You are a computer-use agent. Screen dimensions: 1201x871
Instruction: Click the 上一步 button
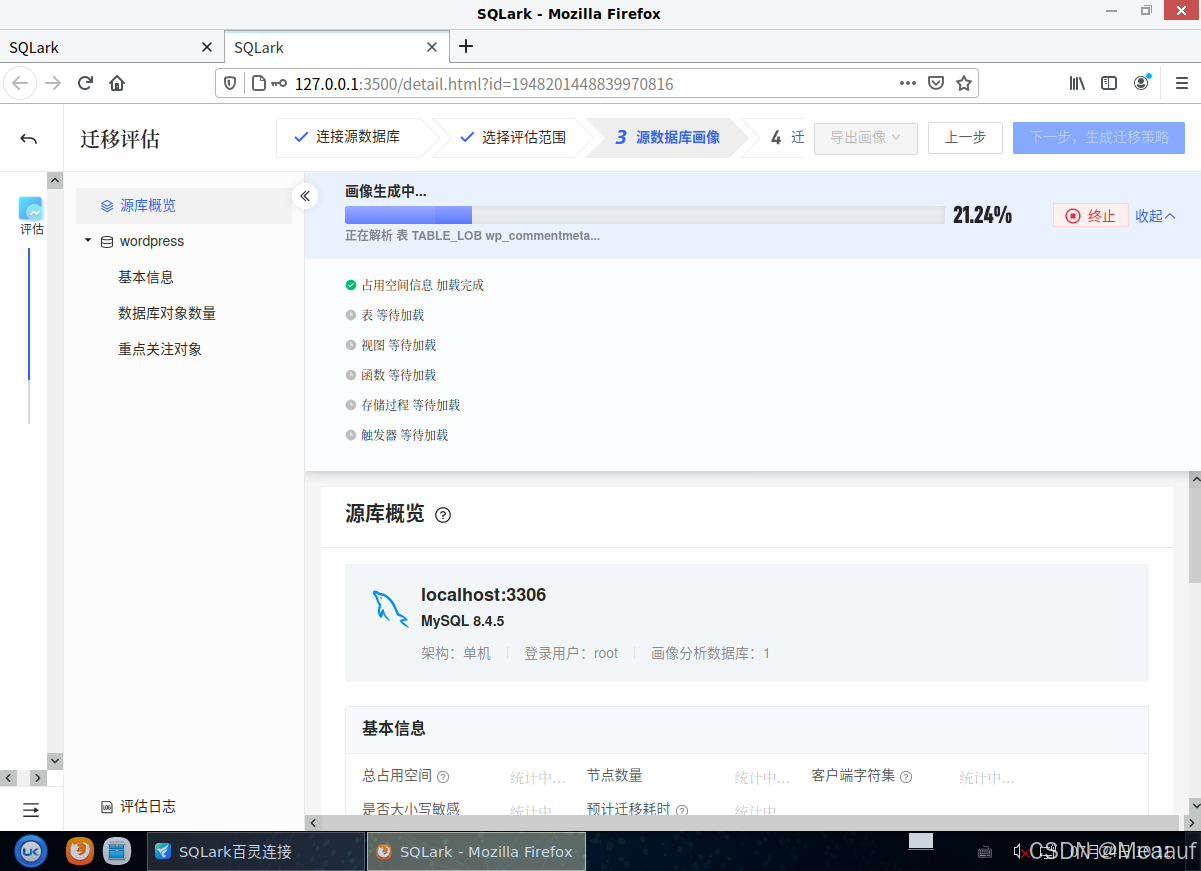pos(965,138)
